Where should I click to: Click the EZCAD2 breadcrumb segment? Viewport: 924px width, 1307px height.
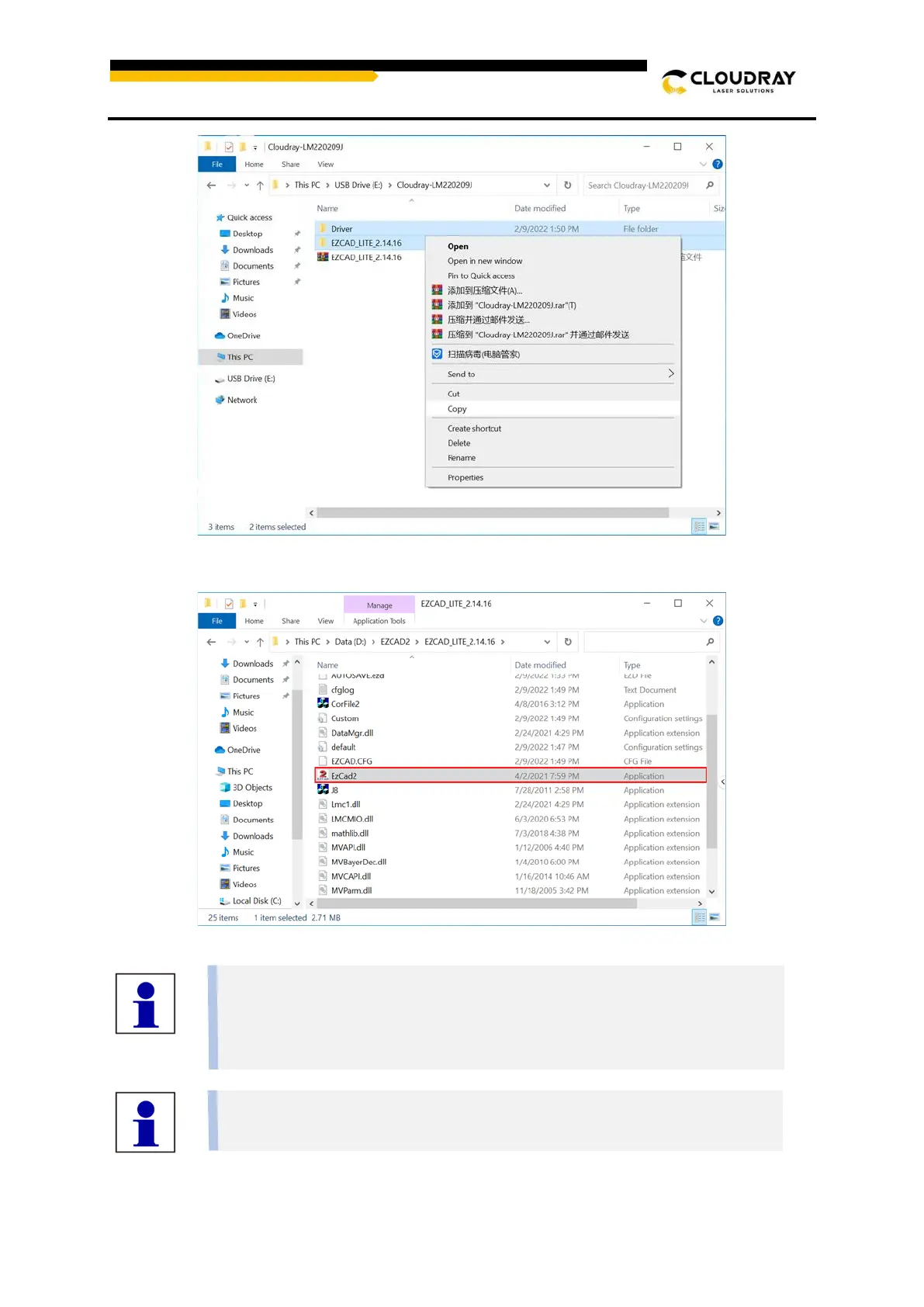point(395,642)
